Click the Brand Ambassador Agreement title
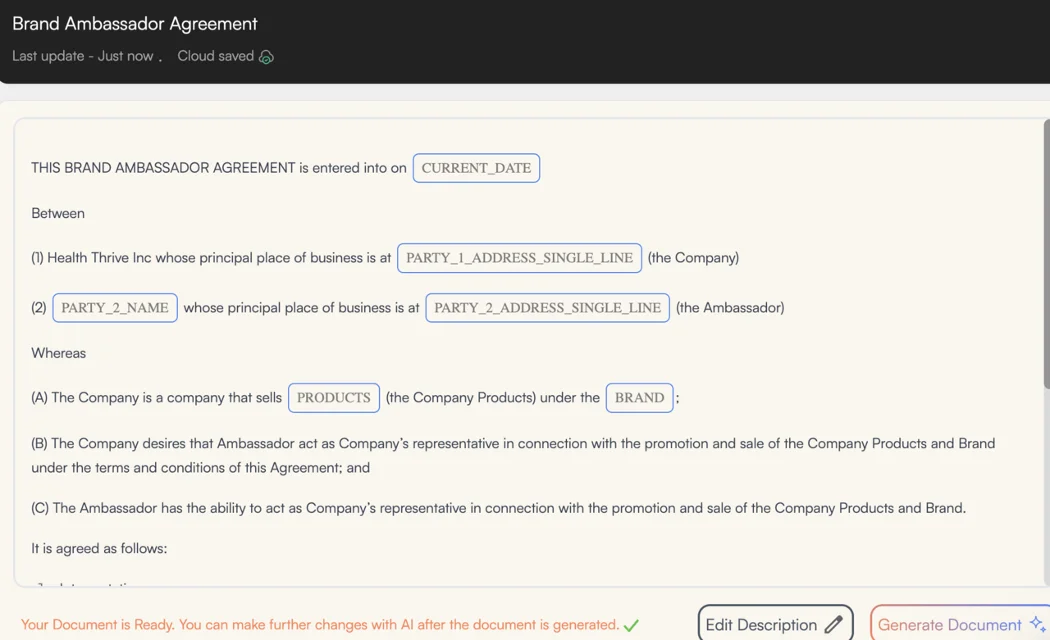 coord(135,24)
